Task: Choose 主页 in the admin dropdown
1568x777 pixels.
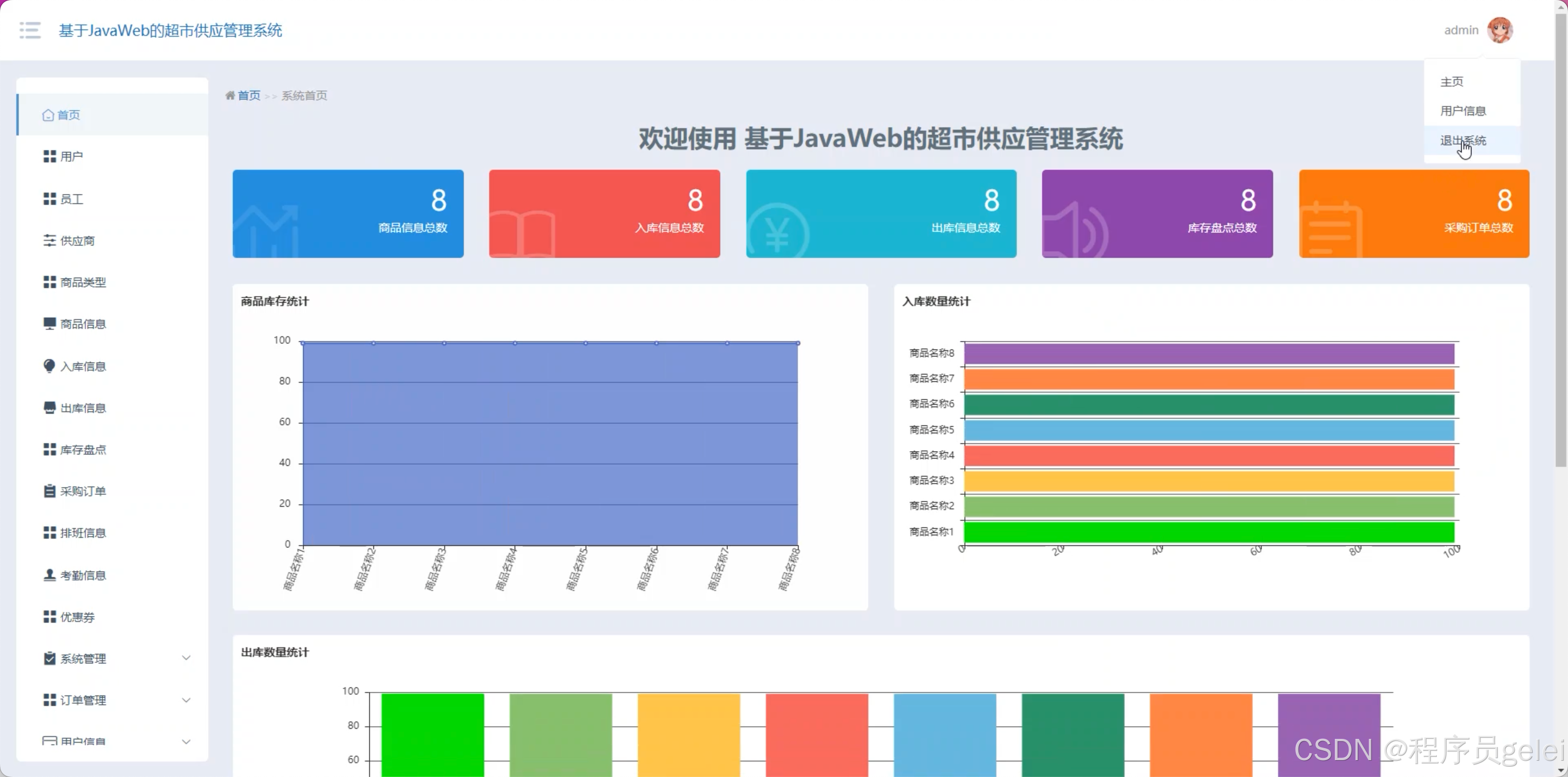Action: (1451, 82)
